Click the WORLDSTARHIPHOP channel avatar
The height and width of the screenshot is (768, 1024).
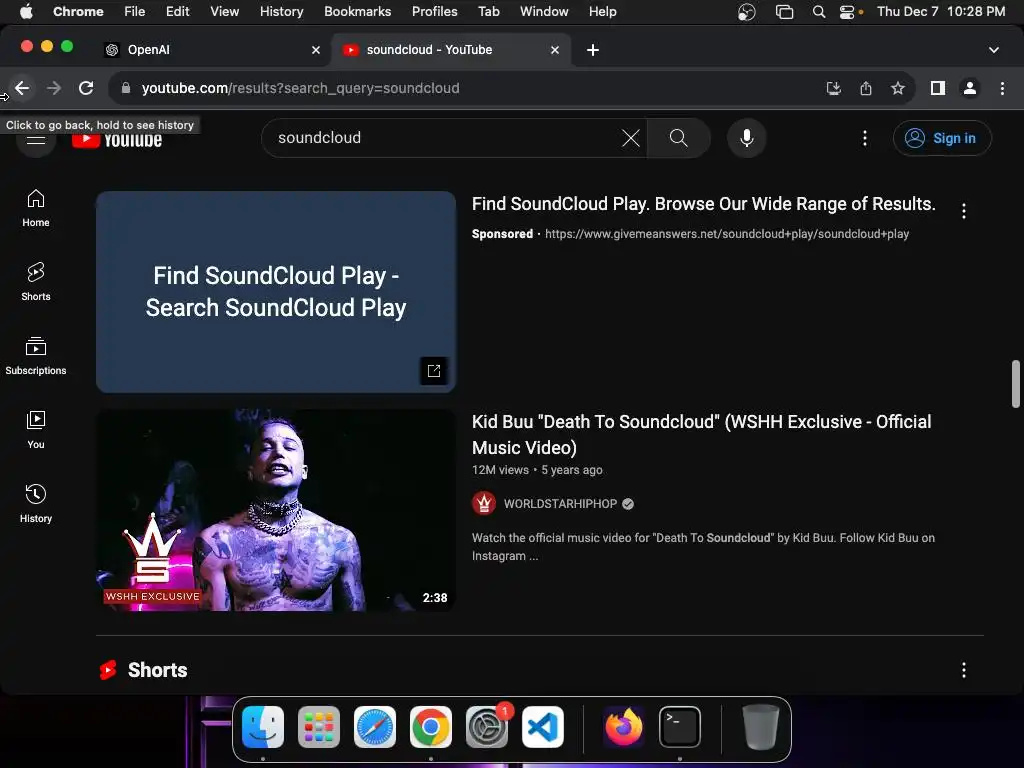point(484,504)
